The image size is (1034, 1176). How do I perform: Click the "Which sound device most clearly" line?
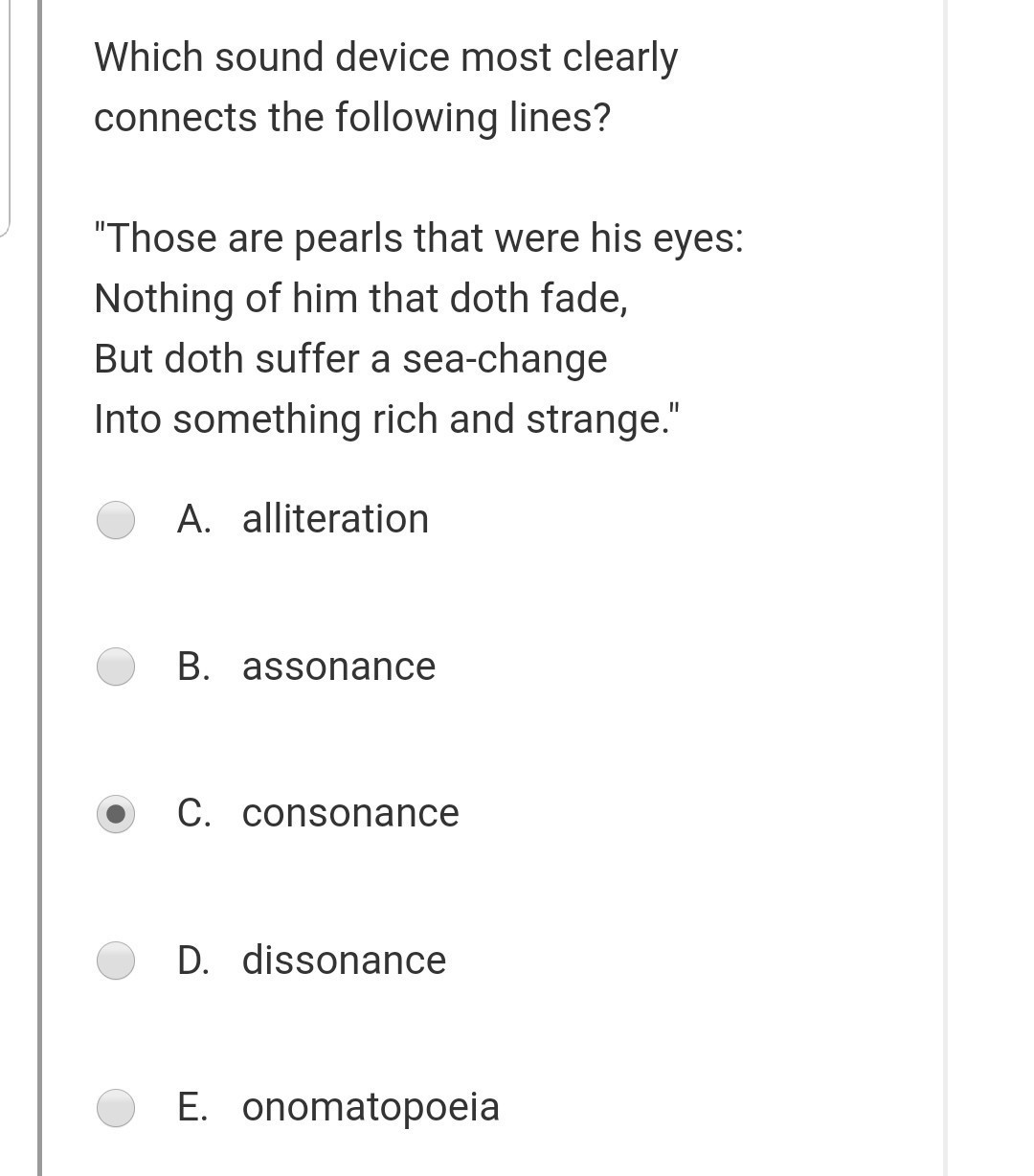tap(386, 58)
